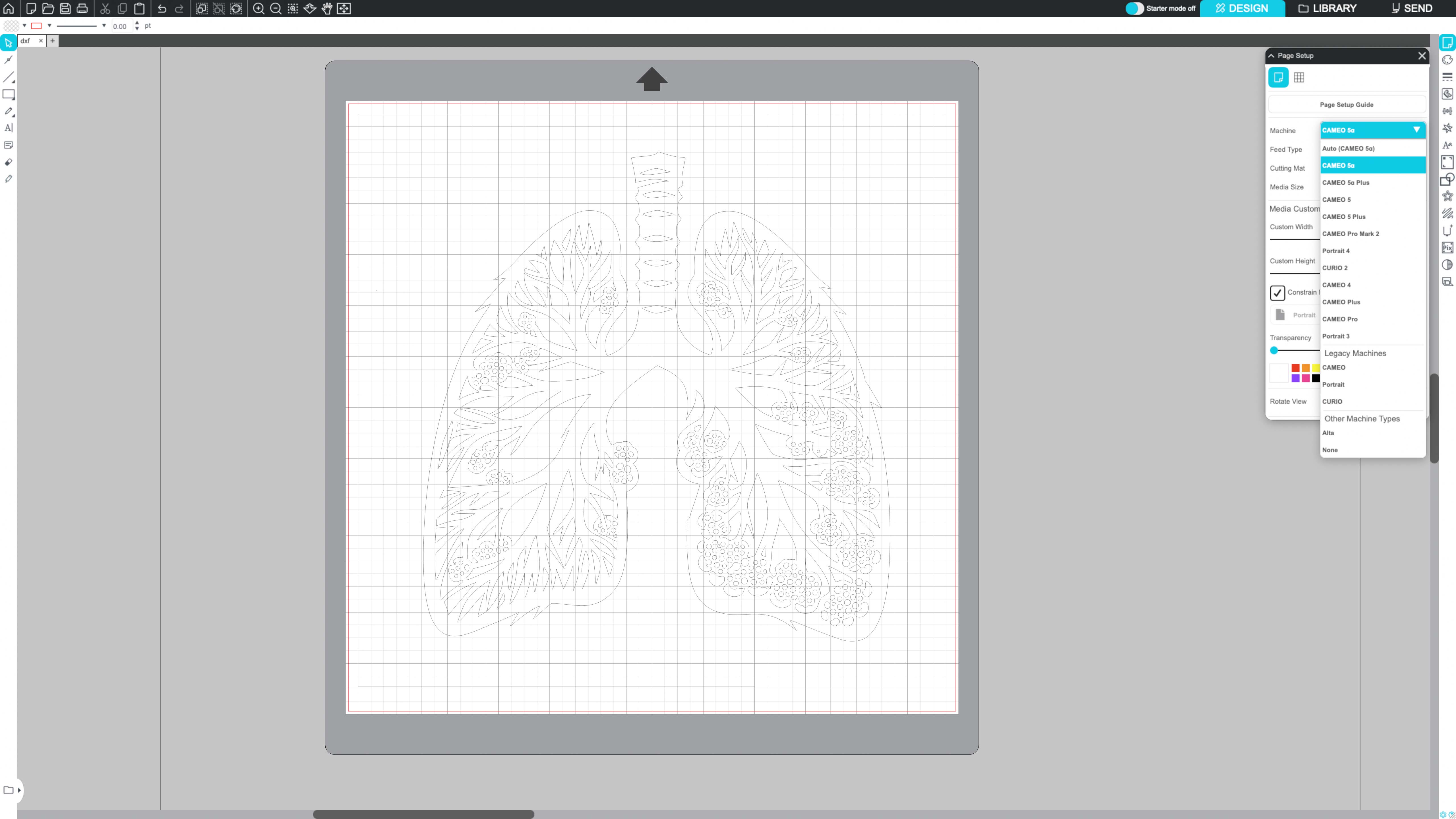Click the Cut scissors icon

tap(105, 9)
